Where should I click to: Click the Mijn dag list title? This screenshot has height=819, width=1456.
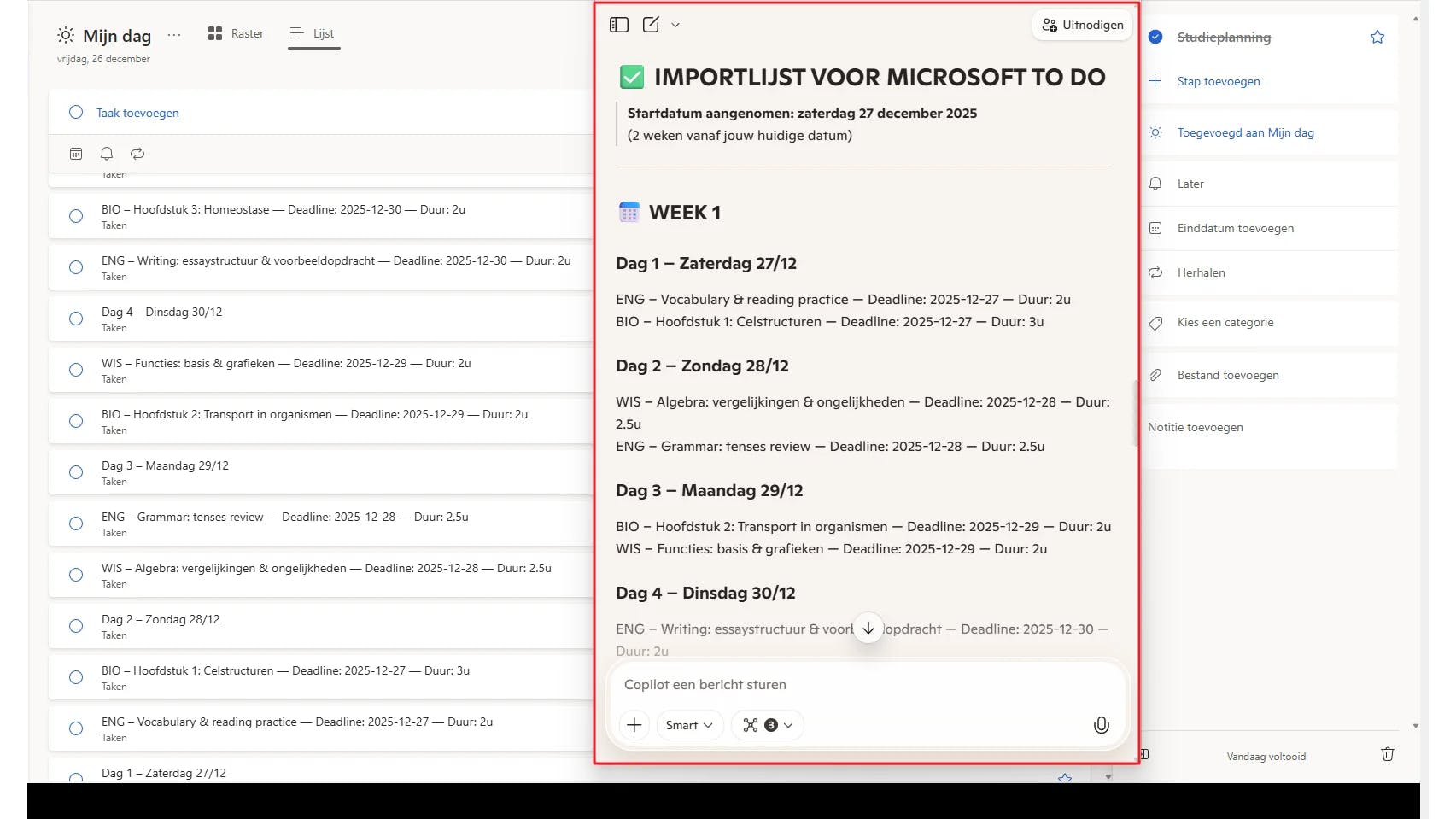[117, 35]
